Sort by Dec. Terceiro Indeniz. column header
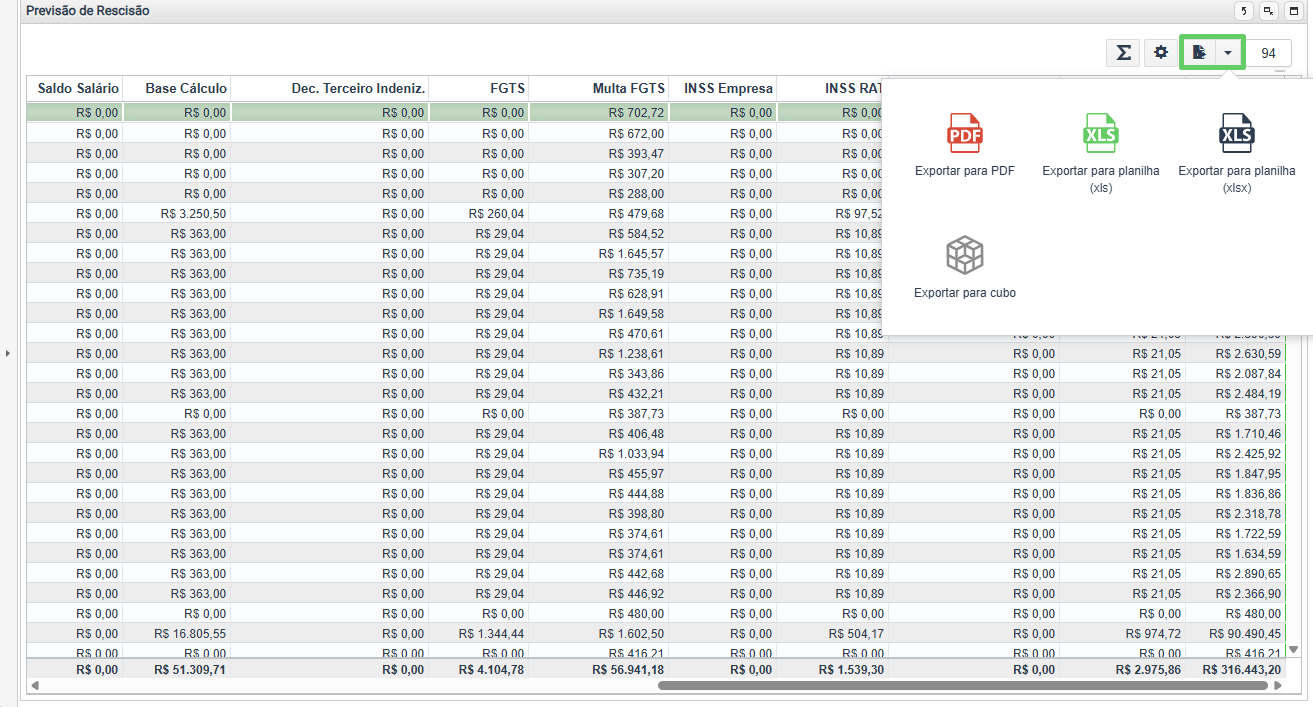Screen dimensions: 1313x707 click(x=330, y=88)
